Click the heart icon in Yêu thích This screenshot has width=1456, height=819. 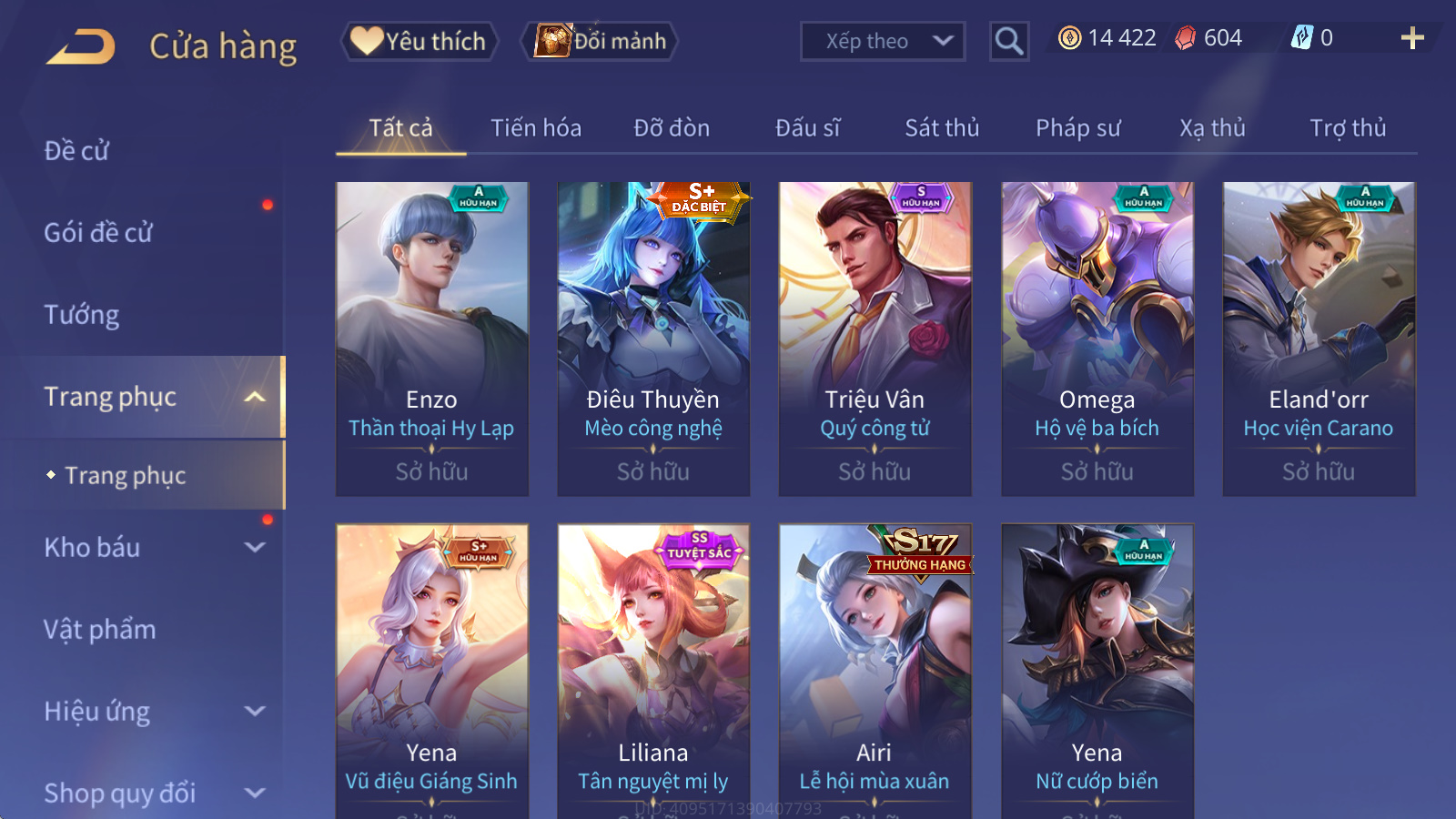367,41
